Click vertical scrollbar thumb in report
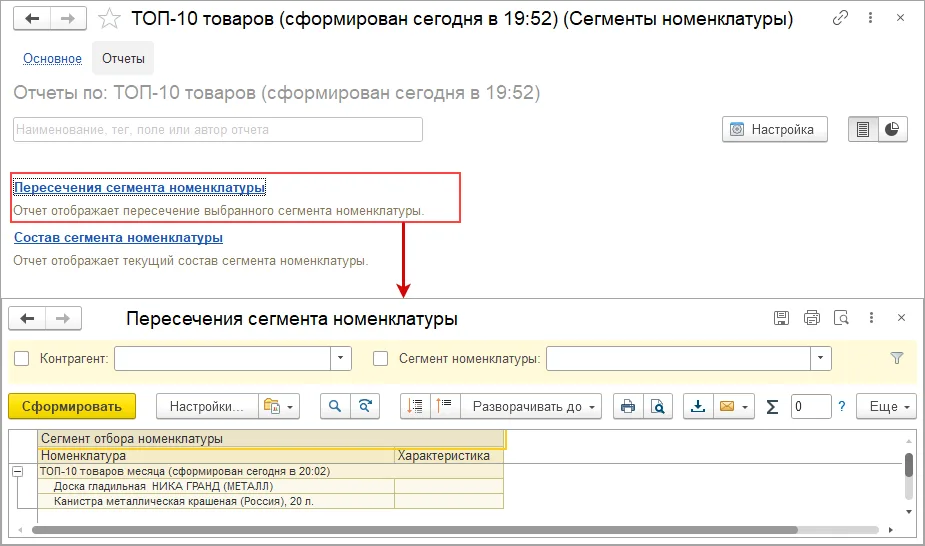 (908, 465)
